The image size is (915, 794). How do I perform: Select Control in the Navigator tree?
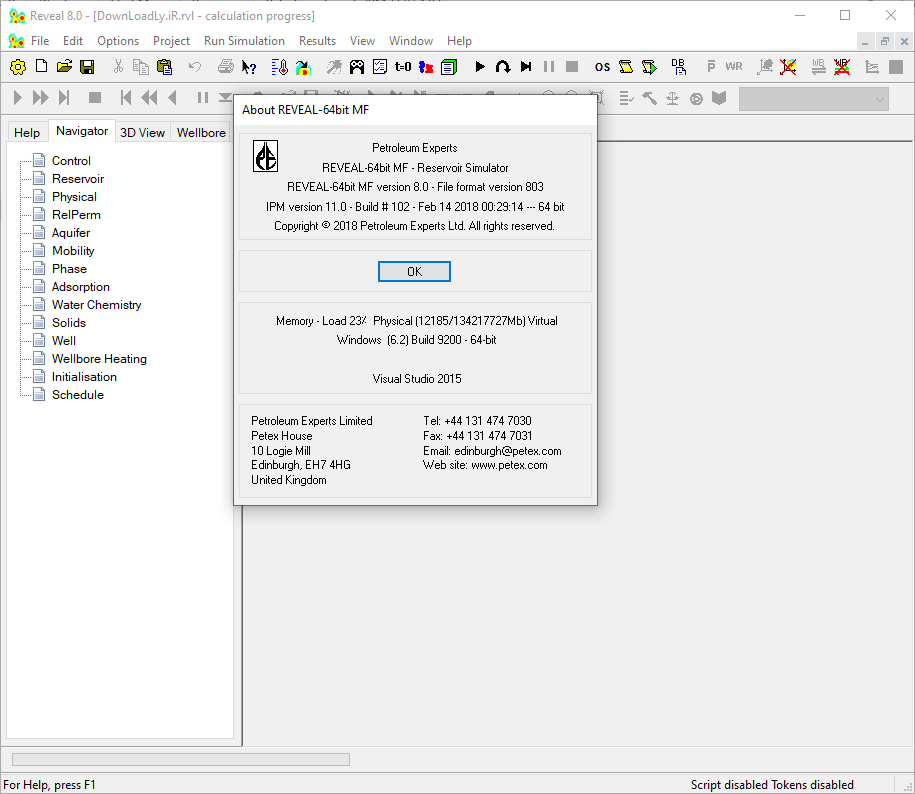pyautogui.click(x=71, y=160)
